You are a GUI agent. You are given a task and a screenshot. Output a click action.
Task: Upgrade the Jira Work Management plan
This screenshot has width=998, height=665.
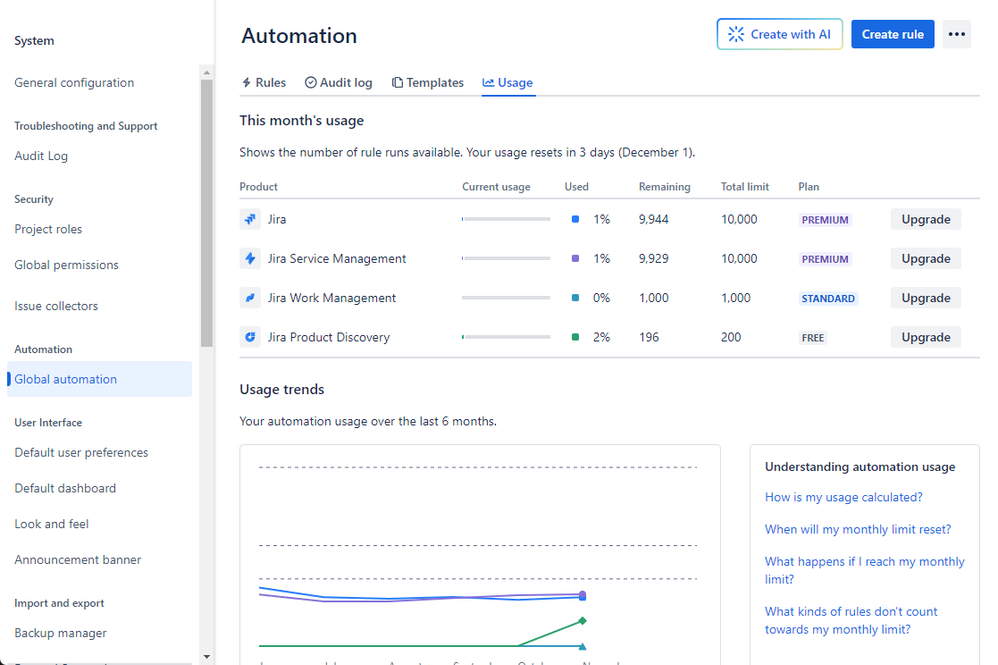click(925, 298)
